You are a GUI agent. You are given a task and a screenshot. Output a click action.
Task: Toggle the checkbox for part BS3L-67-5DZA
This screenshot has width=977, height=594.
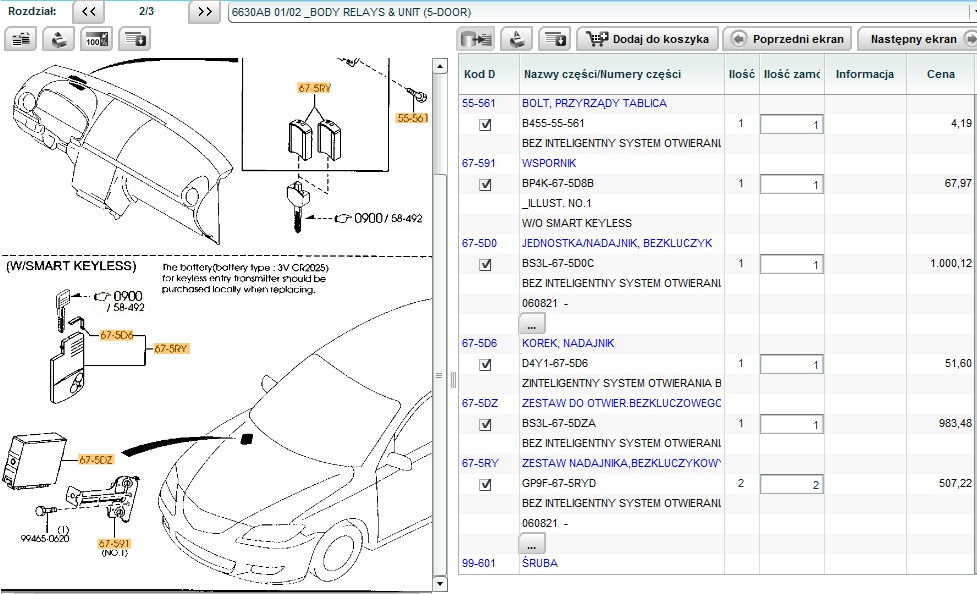pos(485,424)
